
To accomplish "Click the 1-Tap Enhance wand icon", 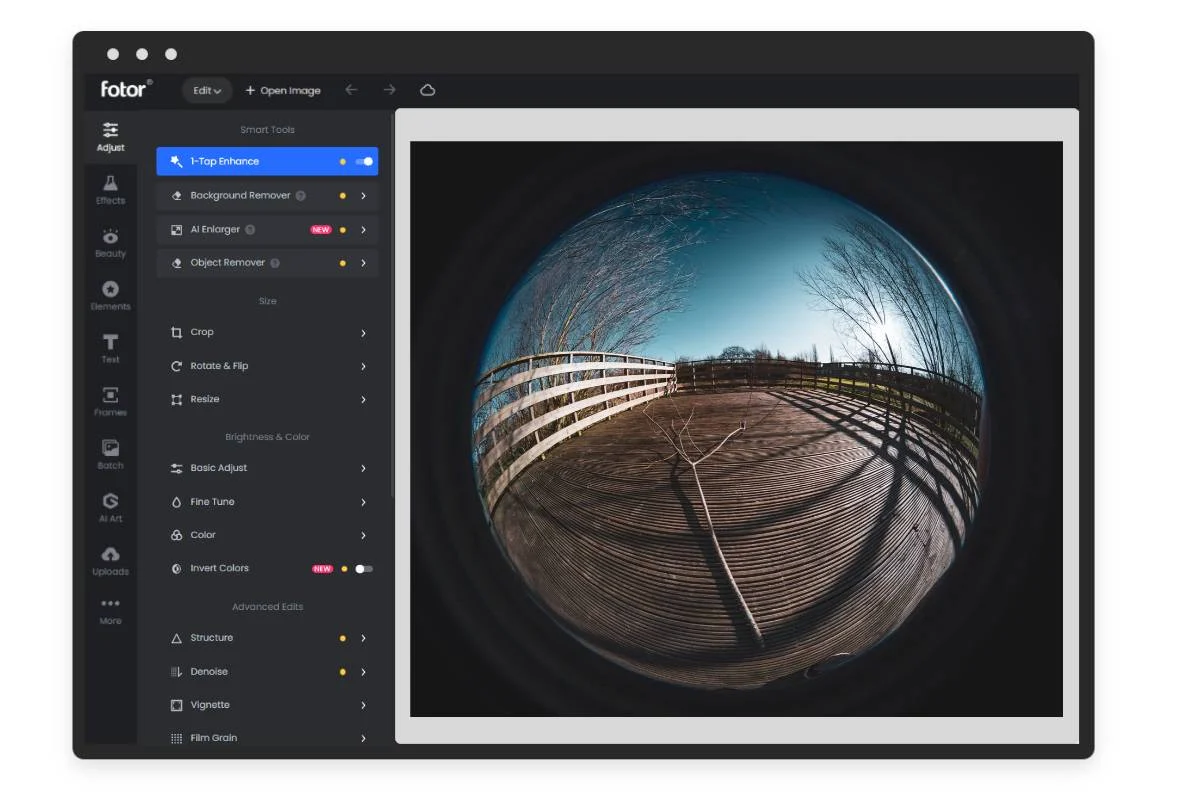I will 177,161.
